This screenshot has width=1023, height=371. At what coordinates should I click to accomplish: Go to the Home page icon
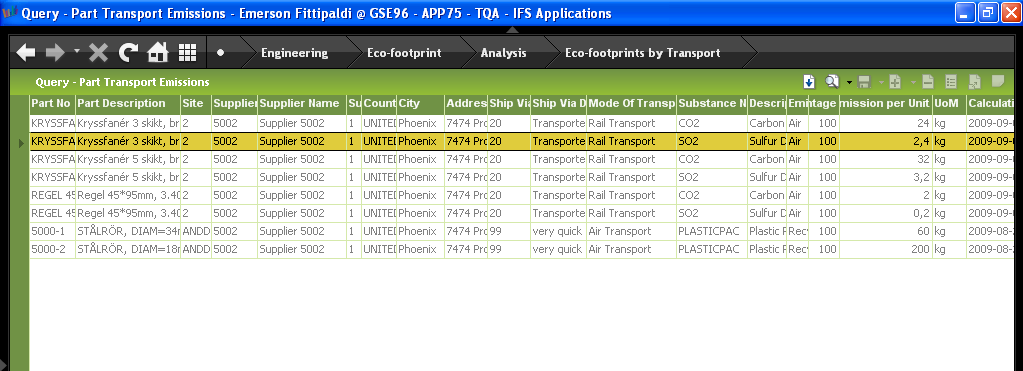158,53
